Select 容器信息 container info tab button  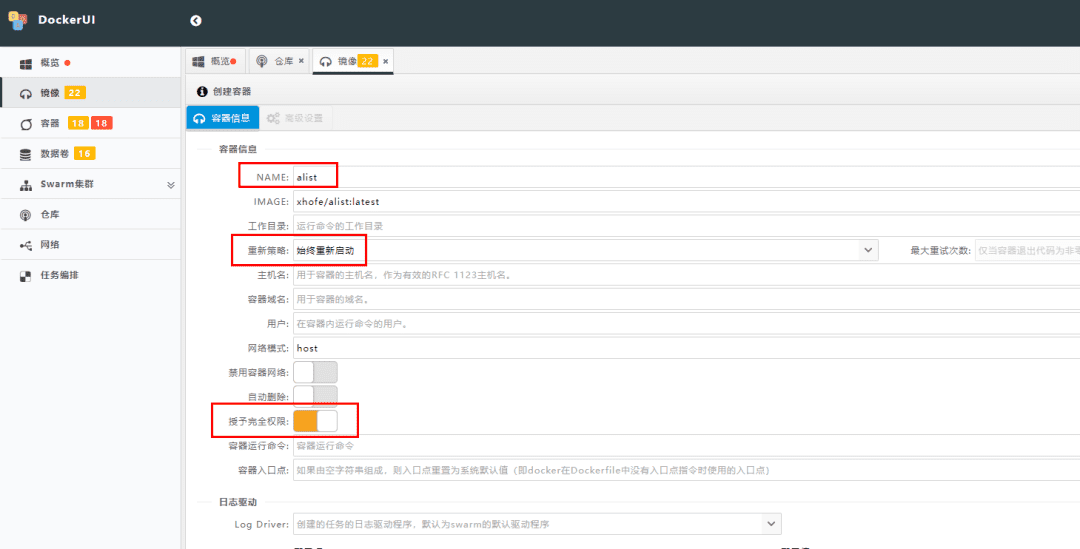[223, 118]
